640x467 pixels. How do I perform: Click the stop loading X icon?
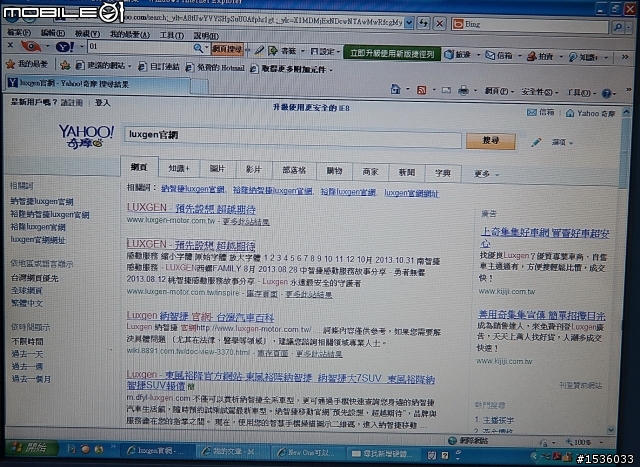pos(439,24)
